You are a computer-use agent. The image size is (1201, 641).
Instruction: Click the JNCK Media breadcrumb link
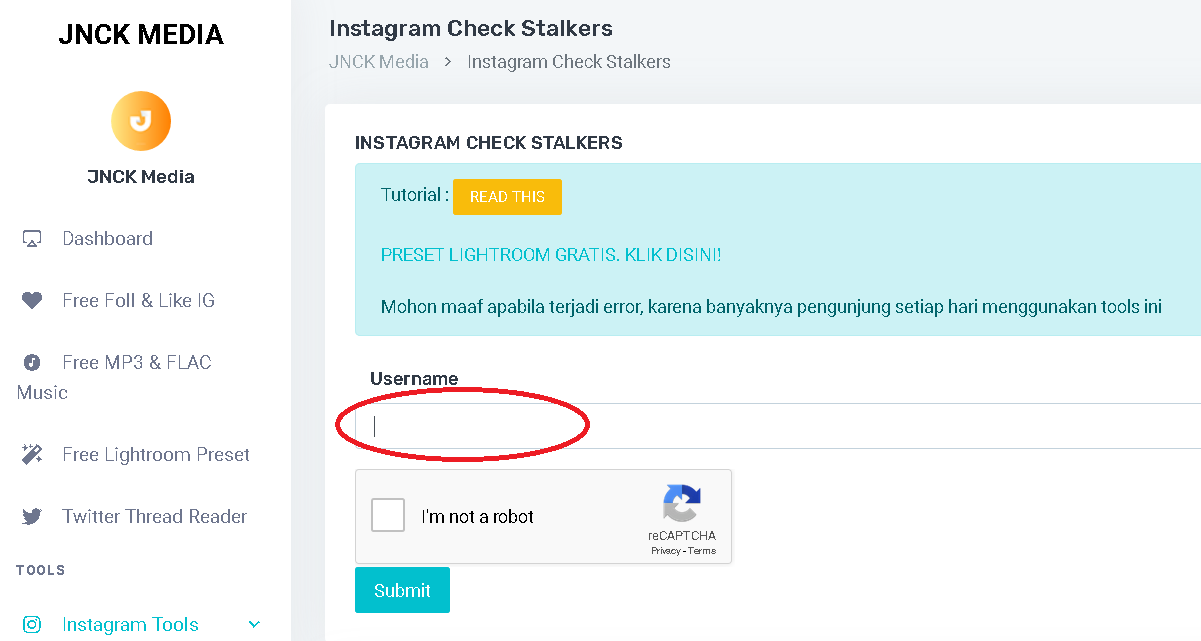379,62
